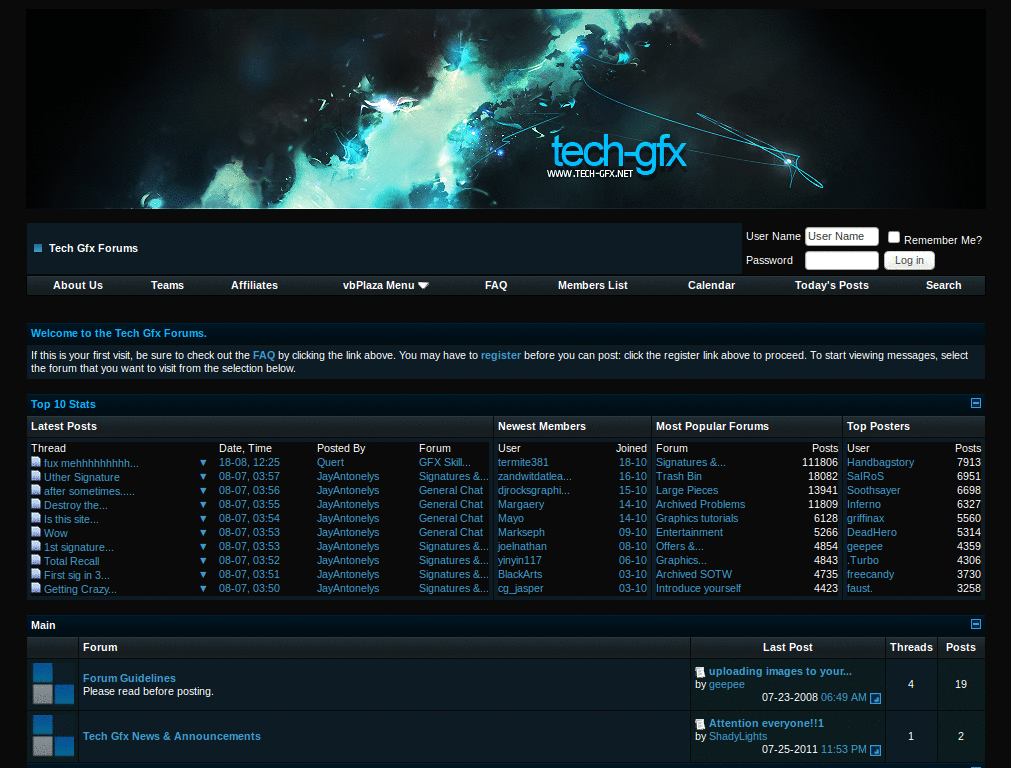Go to Today's Posts from the navigation bar

click(831, 285)
